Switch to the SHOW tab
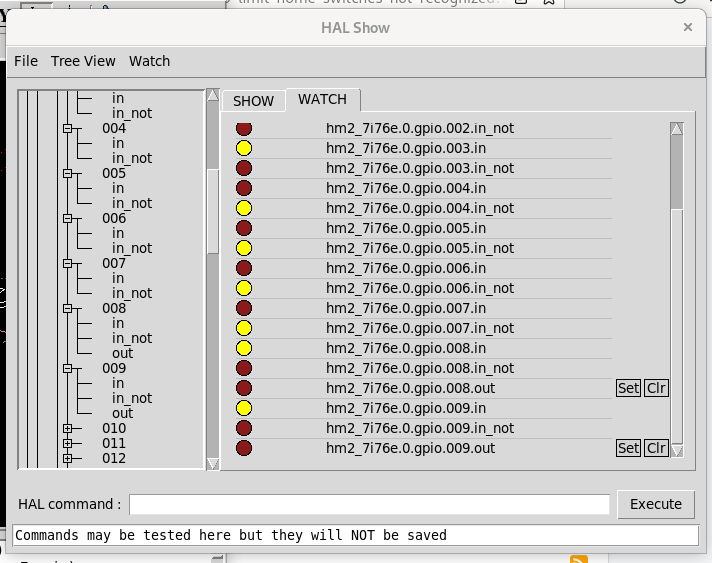Screen dimensions: 712x563 (x=253, y=101)
